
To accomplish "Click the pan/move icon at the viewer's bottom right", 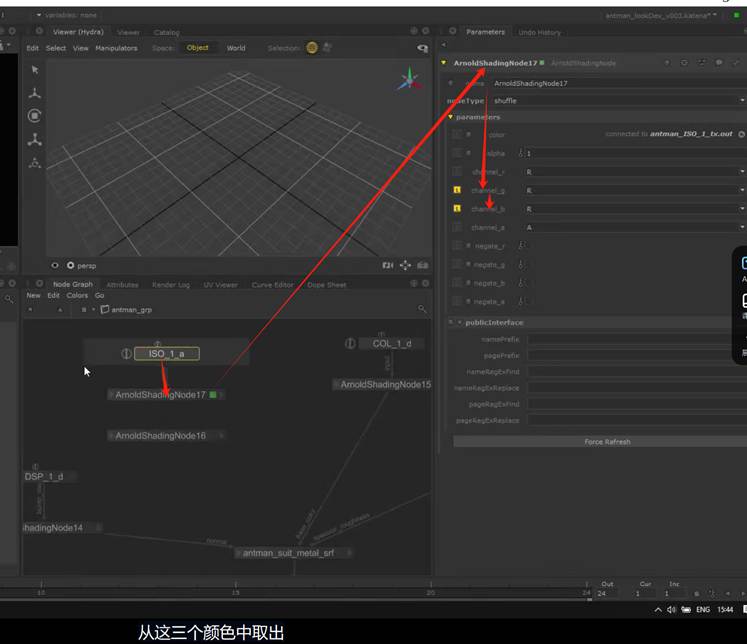I will (x=405, y=266).
